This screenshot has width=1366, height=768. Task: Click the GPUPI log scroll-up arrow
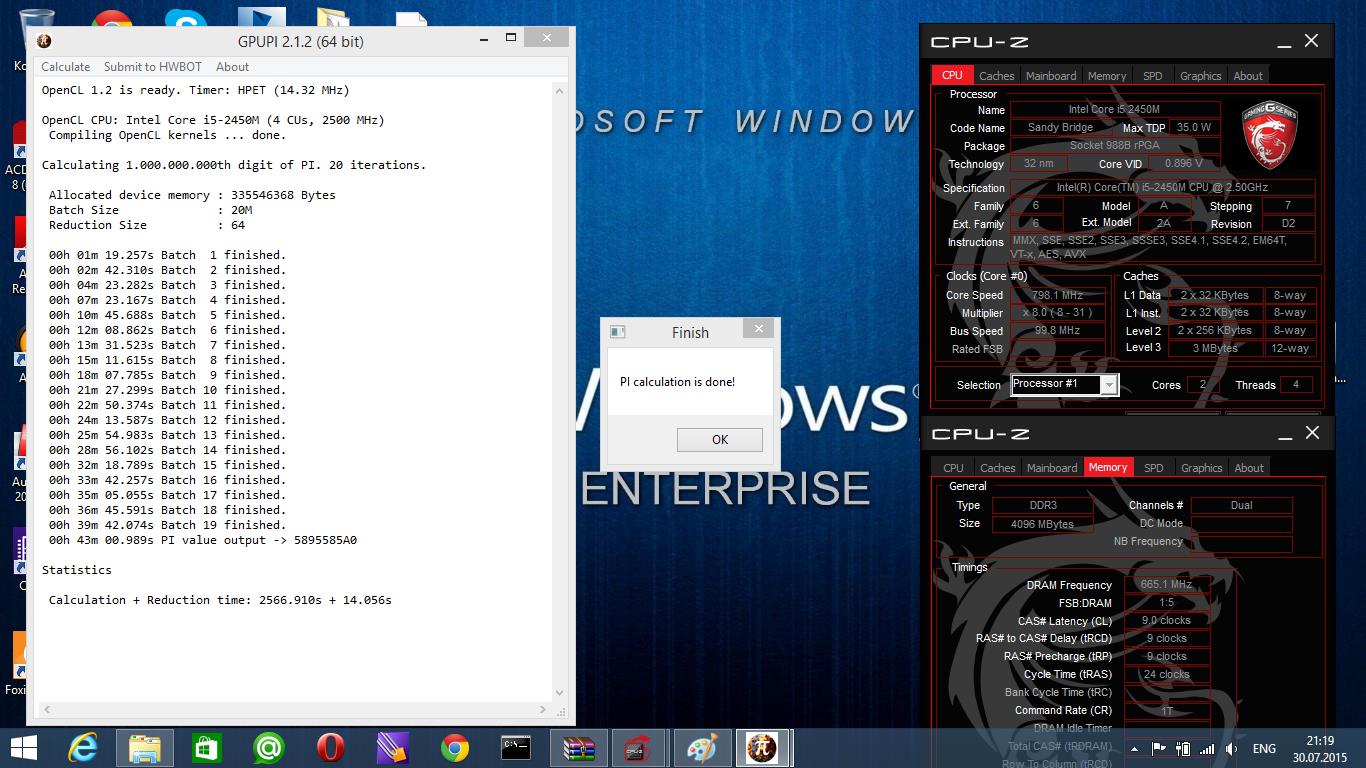tap(560, 91)
